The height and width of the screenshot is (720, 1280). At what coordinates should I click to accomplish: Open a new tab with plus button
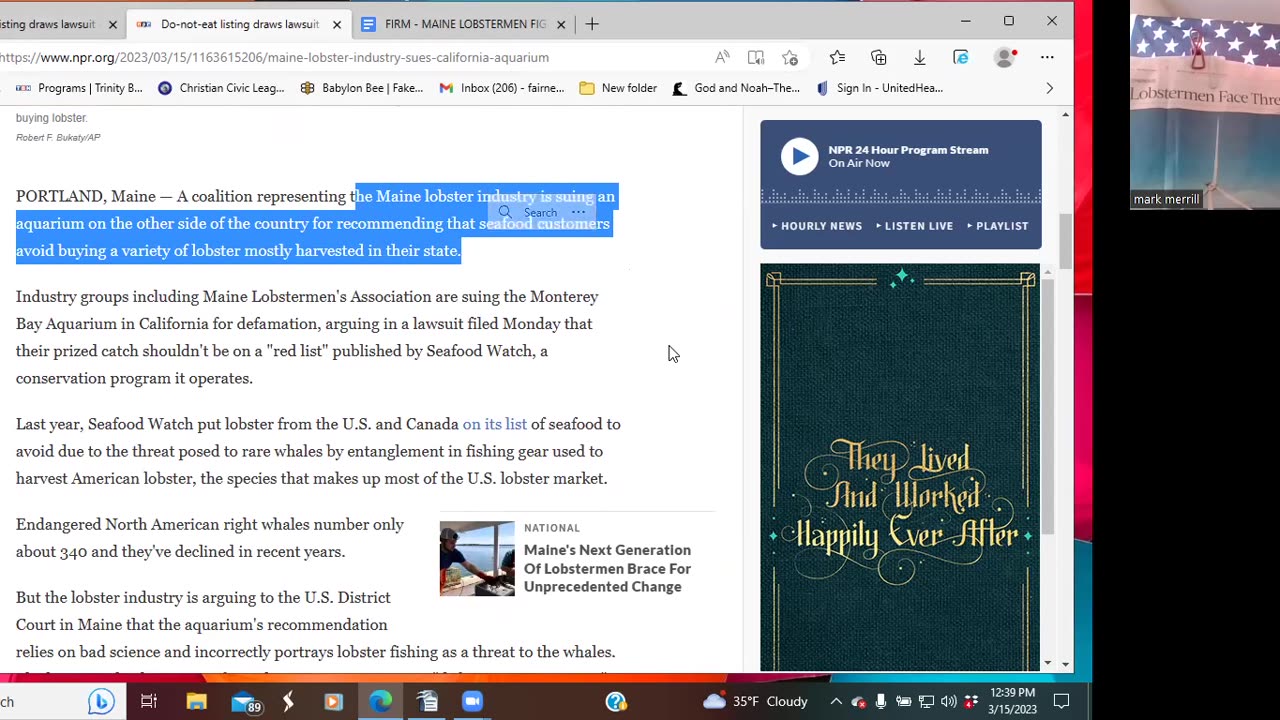(592, 24)
